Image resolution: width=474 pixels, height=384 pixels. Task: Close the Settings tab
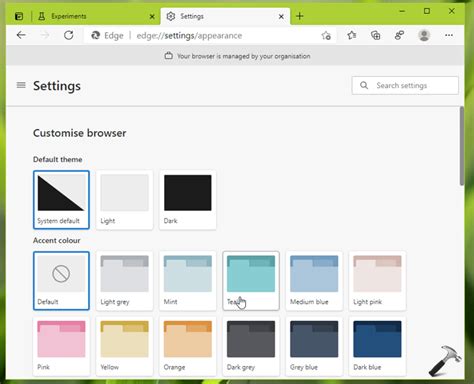point(281,16)
